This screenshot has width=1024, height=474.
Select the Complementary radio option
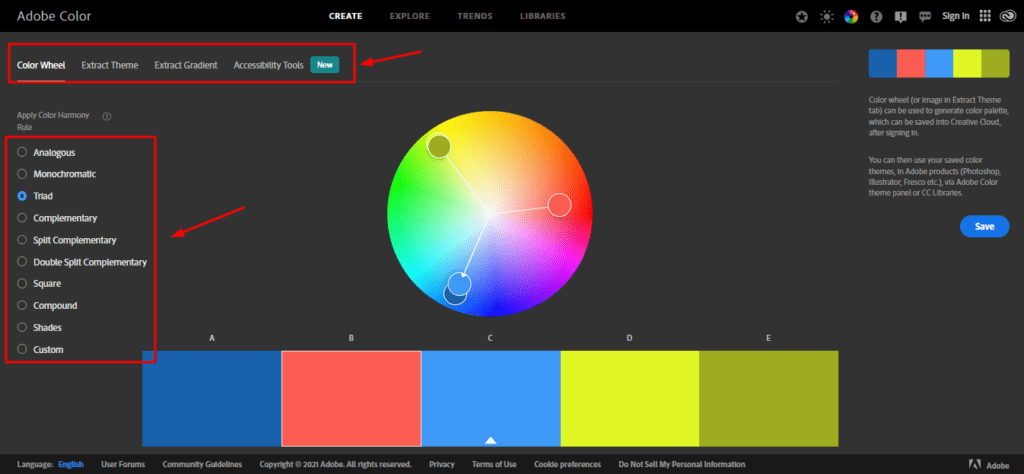click(x=23, y=218)
